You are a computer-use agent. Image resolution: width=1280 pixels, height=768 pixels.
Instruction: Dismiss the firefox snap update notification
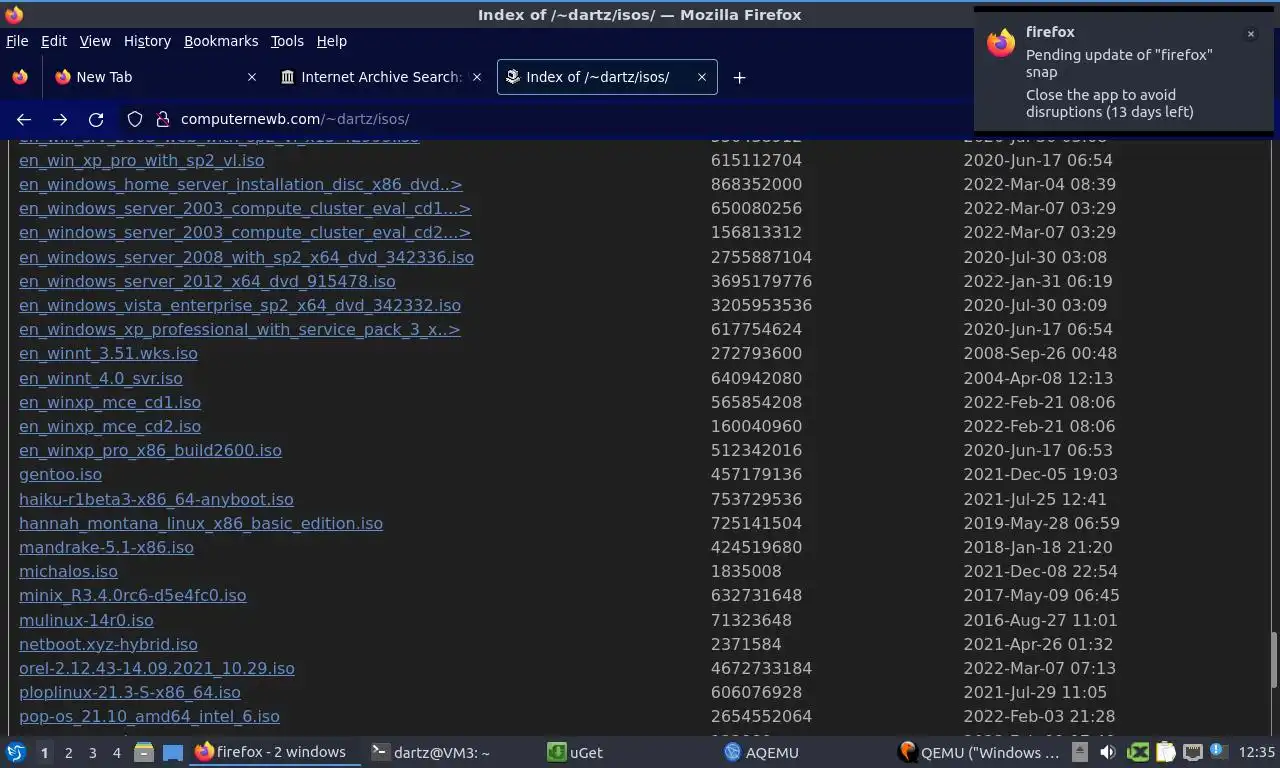[x=1250, y=34]
